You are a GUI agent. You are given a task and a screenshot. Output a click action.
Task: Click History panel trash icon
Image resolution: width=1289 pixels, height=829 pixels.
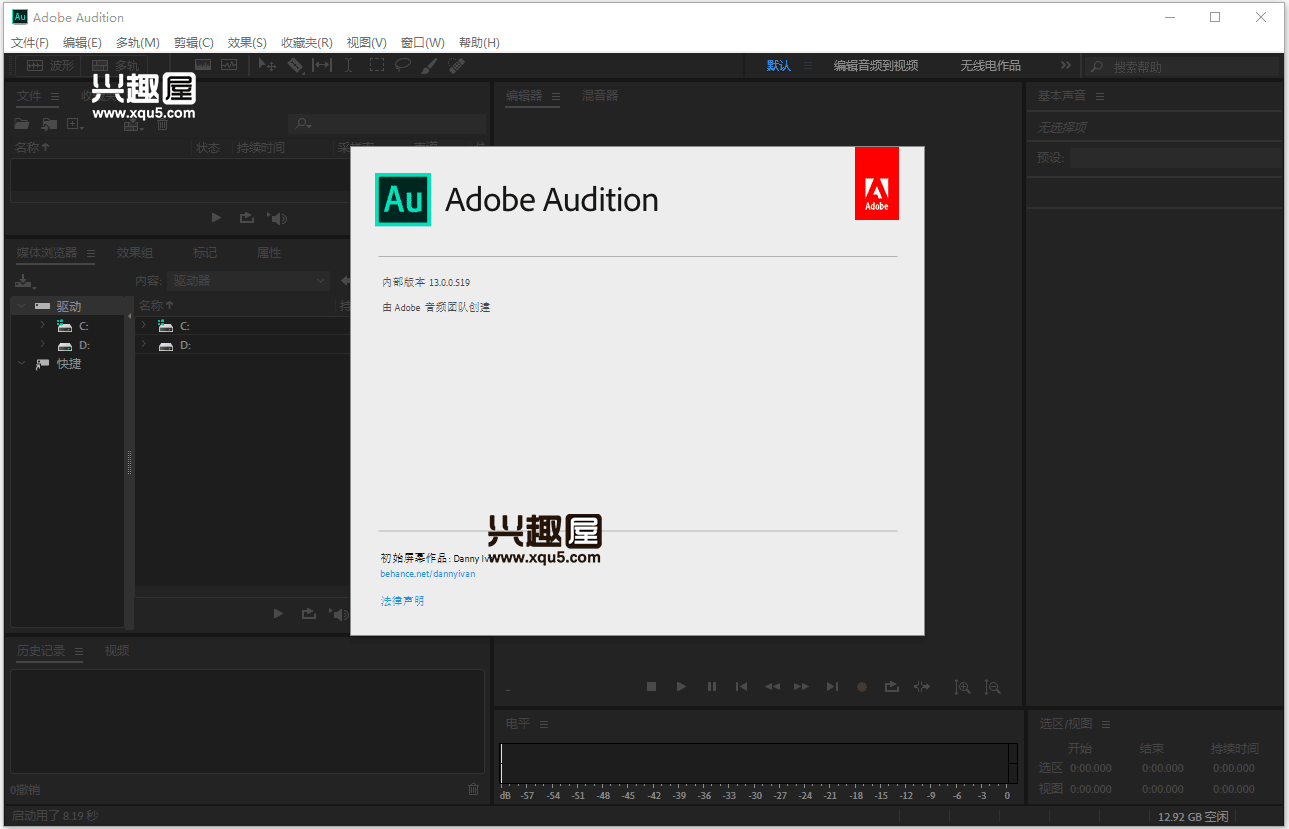coord(473,789)
